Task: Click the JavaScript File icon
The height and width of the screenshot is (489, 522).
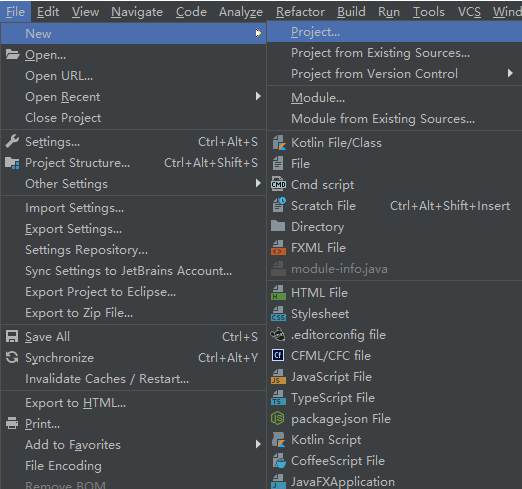Action: (x=278, y=377)
